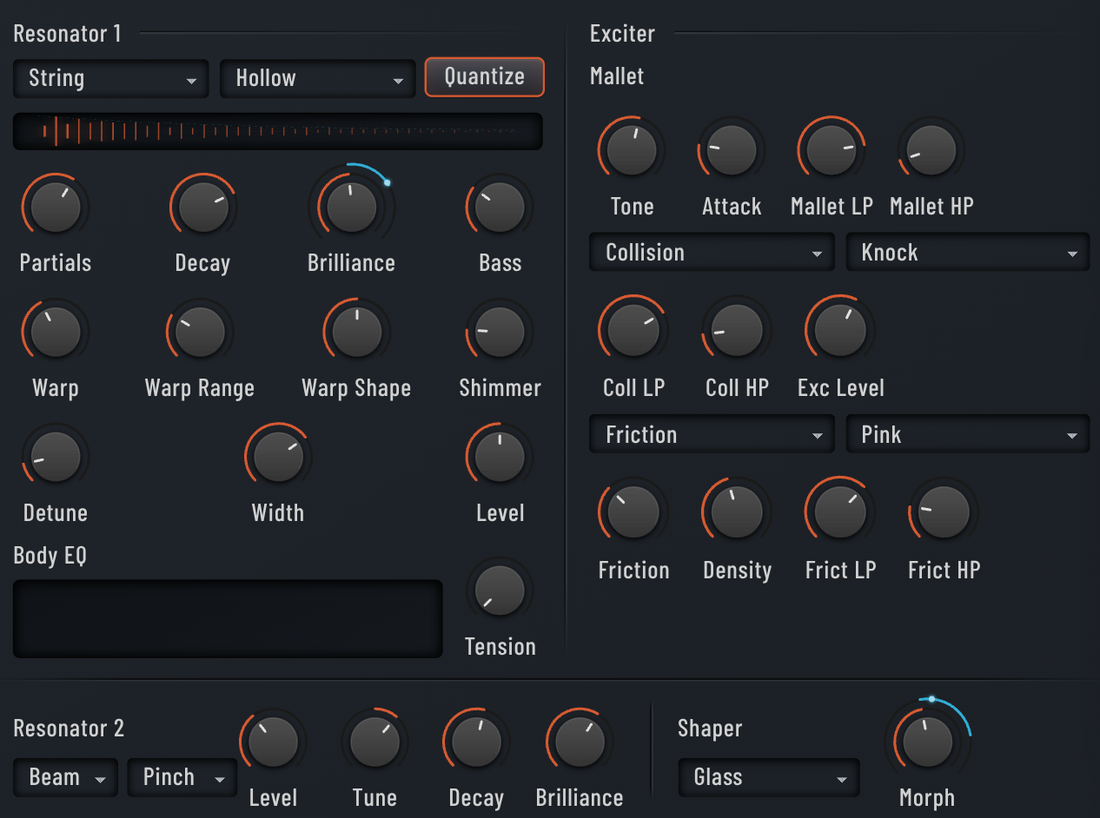
Task: Click the Resonator 2 section title
Action: pyautogui.click(x=69, y=728)
